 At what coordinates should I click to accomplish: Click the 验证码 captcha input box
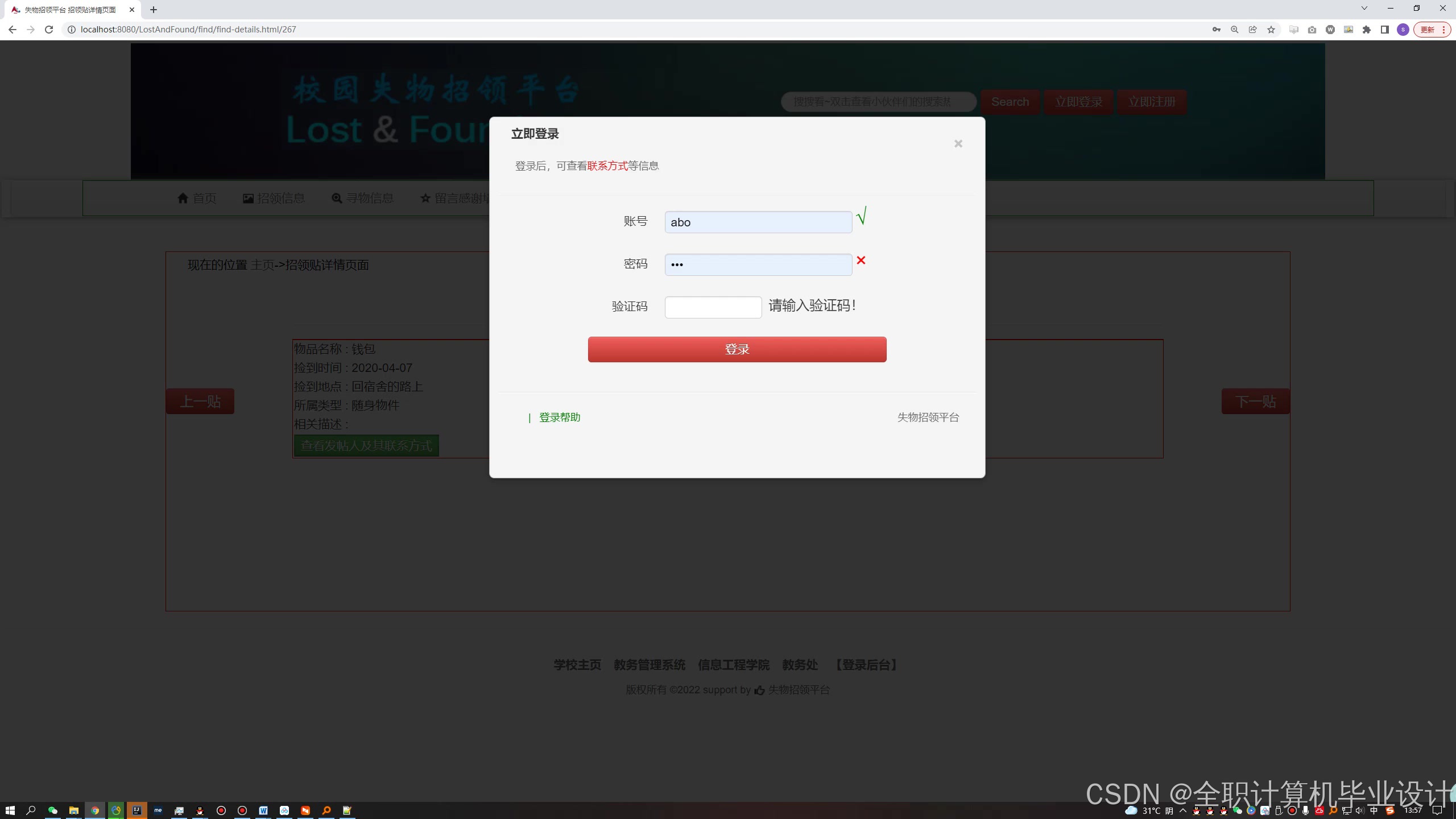(713, 307)
